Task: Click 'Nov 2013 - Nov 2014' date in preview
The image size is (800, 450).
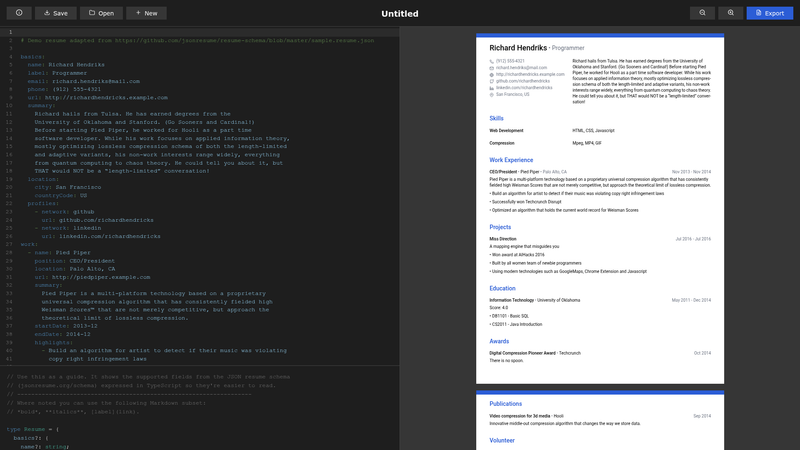Action: tap(691, 172)
